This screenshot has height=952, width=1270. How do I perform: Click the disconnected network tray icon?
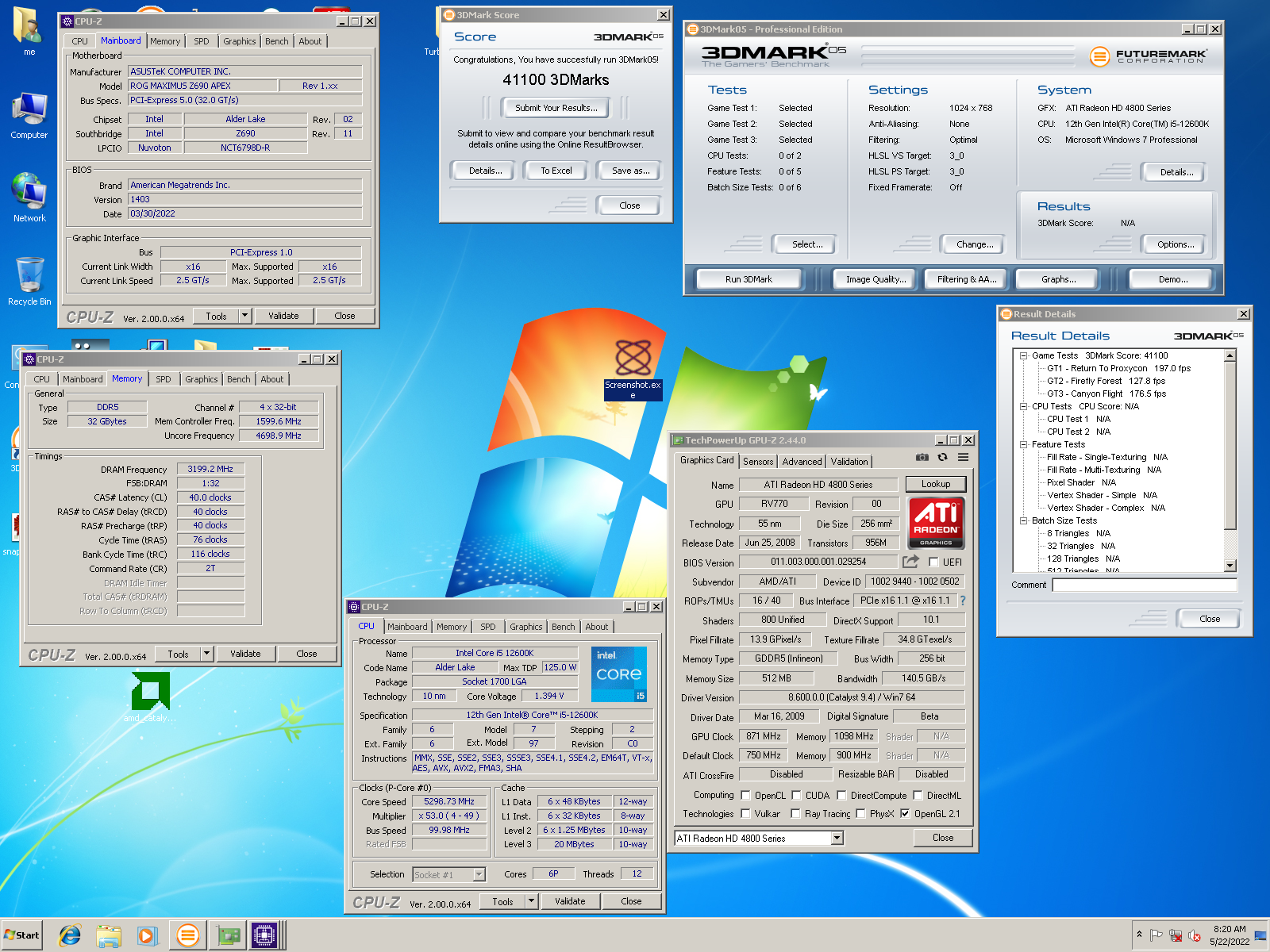pyautogui.click(x=1176, y=936)
